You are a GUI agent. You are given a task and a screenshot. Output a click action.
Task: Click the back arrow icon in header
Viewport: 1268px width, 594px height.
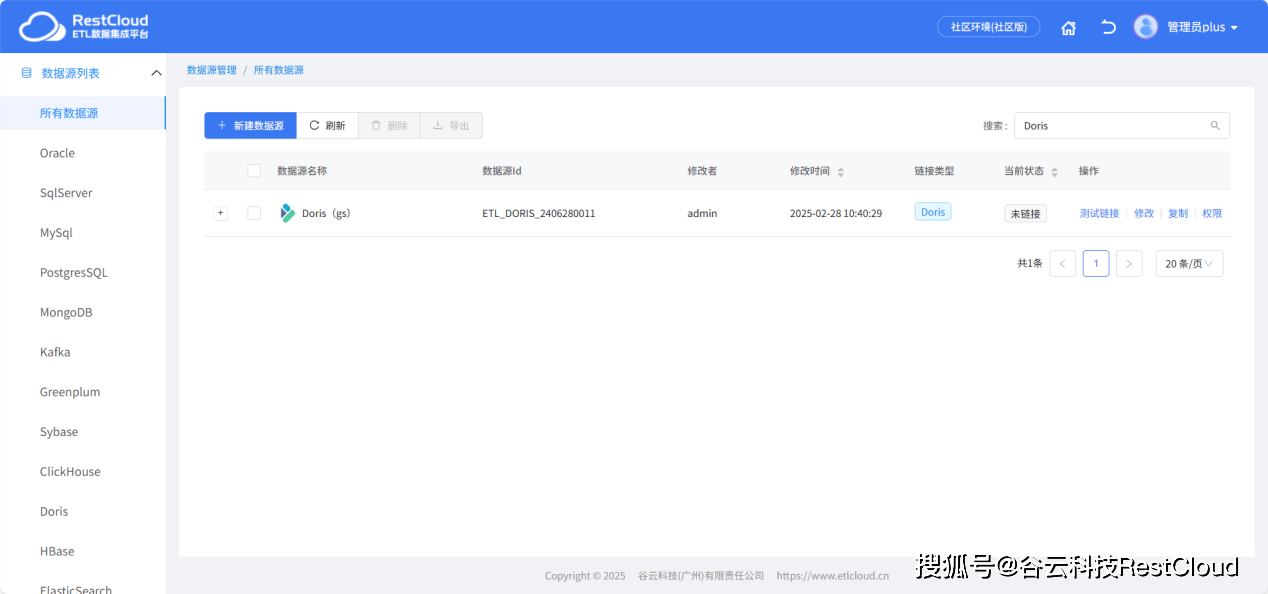coord(1108,27)
